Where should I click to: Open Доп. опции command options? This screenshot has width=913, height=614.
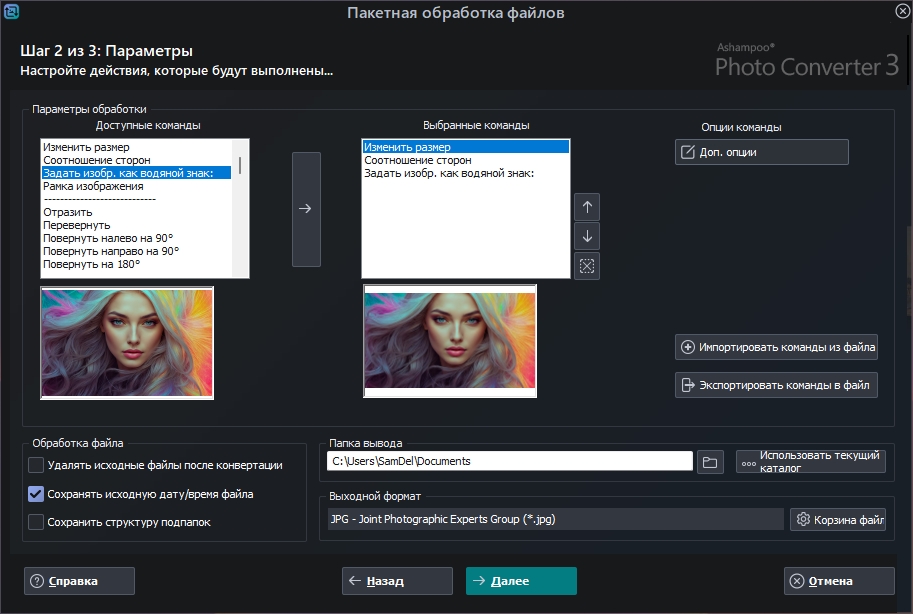tap(761, 152)
